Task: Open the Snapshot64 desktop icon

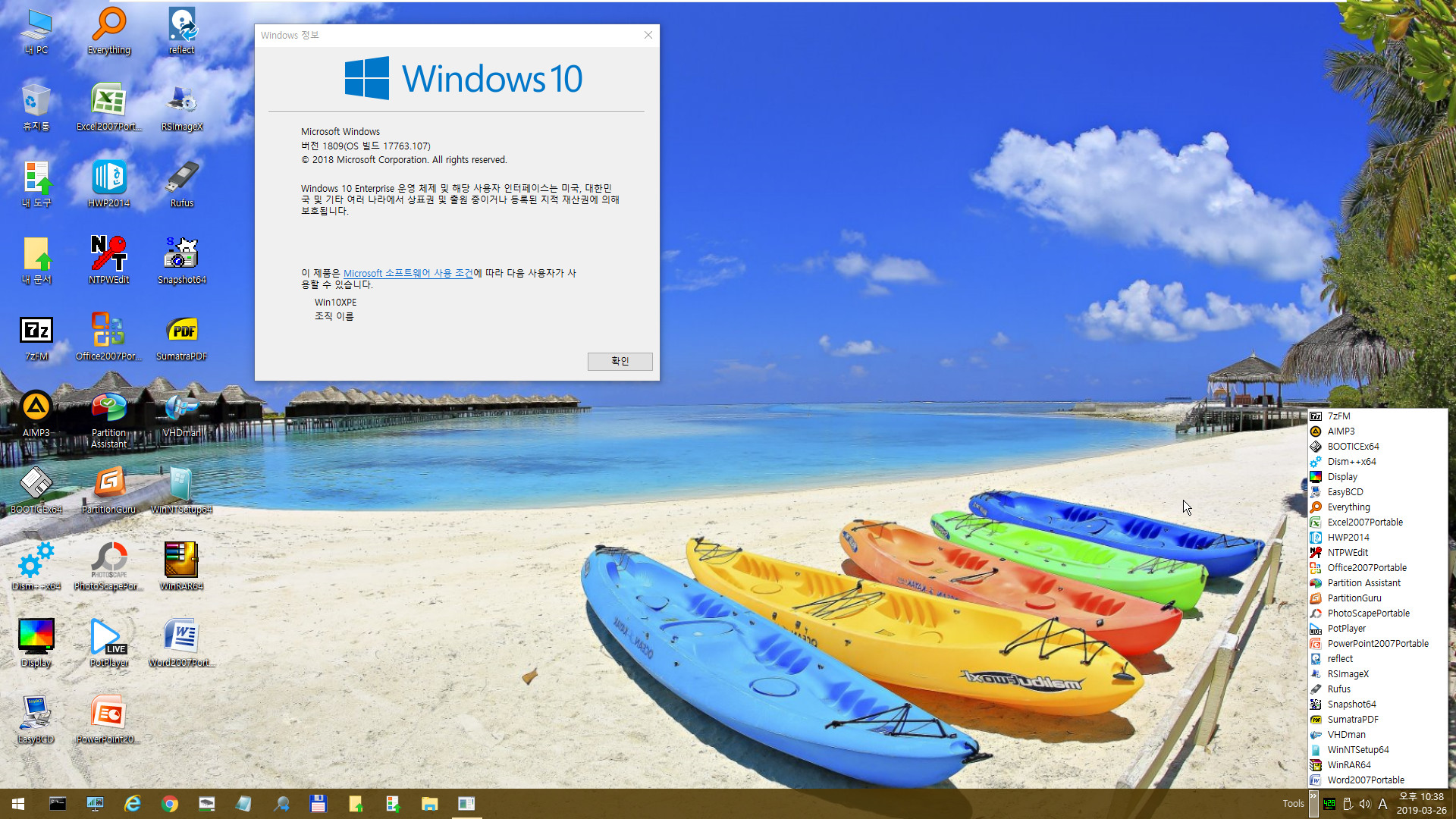Action: [x=181, y=261]
